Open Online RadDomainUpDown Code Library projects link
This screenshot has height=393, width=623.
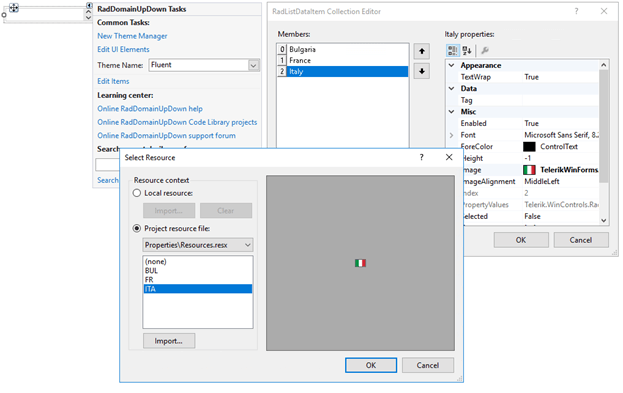click(177, 122)
